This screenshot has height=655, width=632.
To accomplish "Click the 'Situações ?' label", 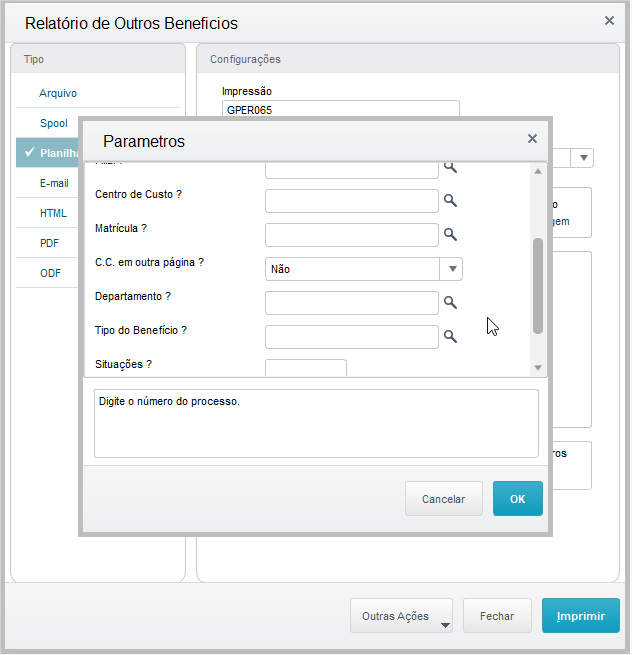I will [x=123, y=364].
